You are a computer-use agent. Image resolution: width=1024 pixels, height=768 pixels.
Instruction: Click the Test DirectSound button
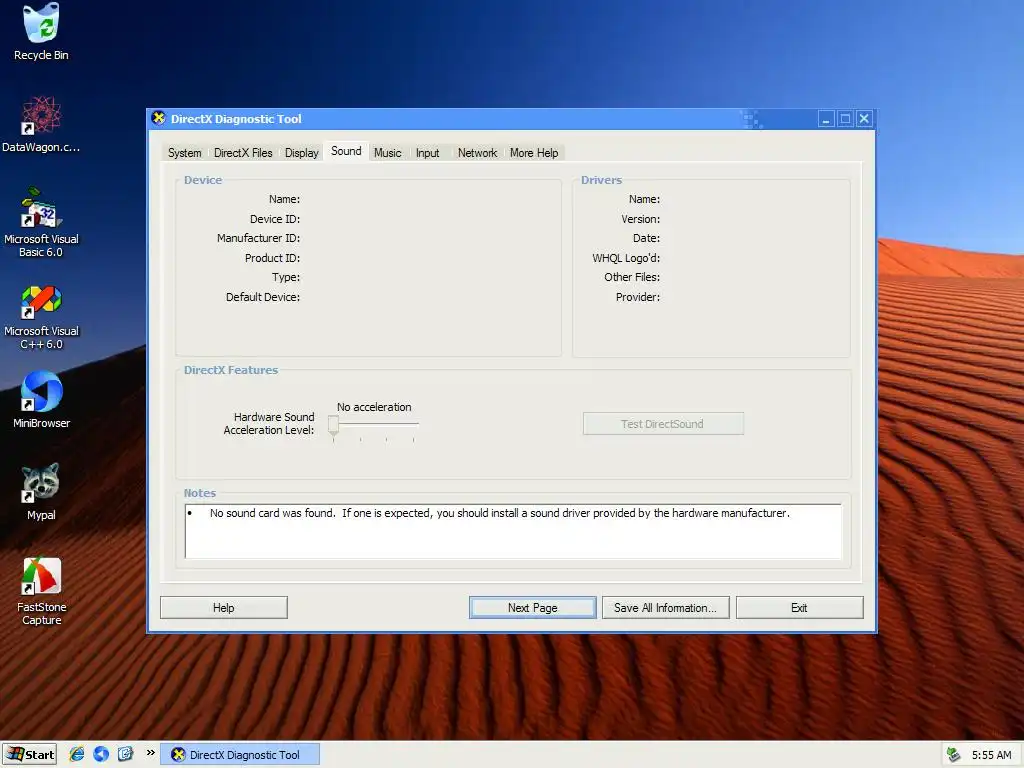coord(663,424)
